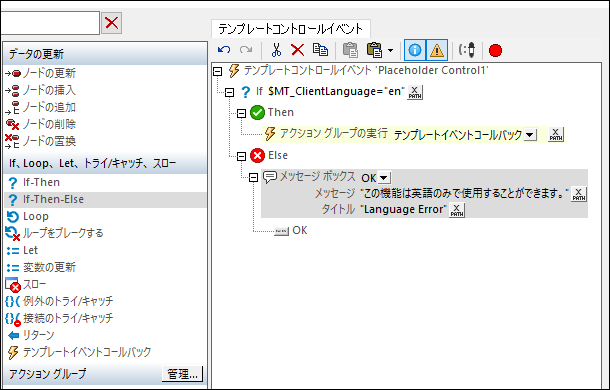
Task: Select ノードの更新 action
Action: coord(49,73)
